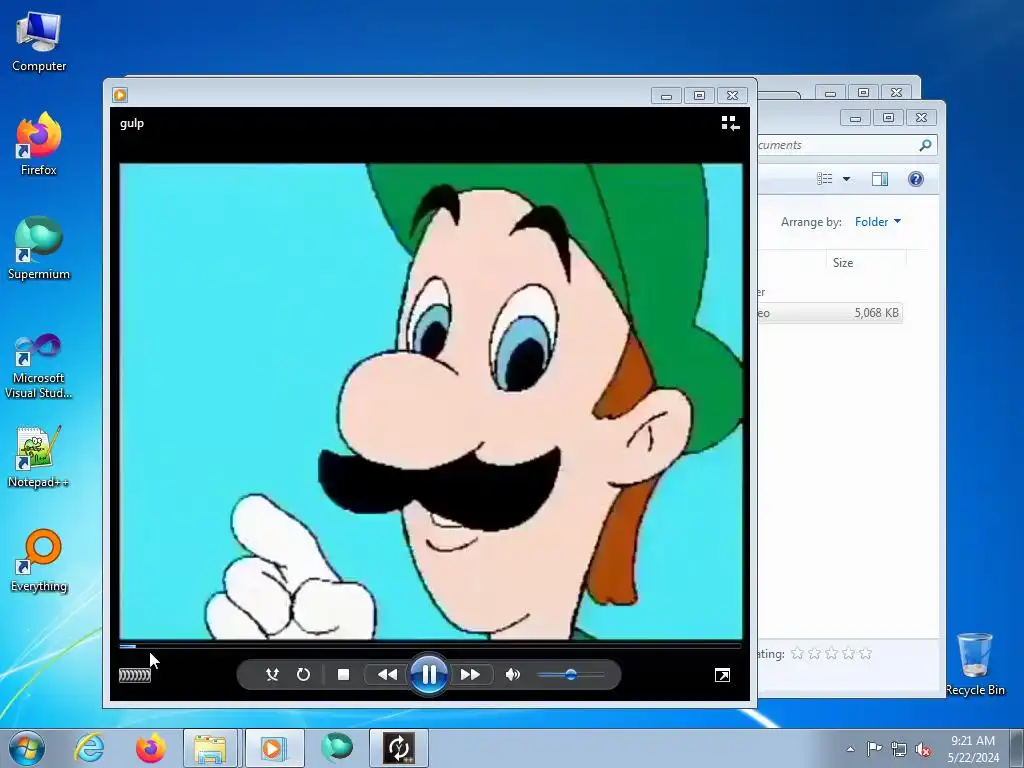Toggle shuffle mode in media player
The image size is (1024, 768).
coord(272,675)
